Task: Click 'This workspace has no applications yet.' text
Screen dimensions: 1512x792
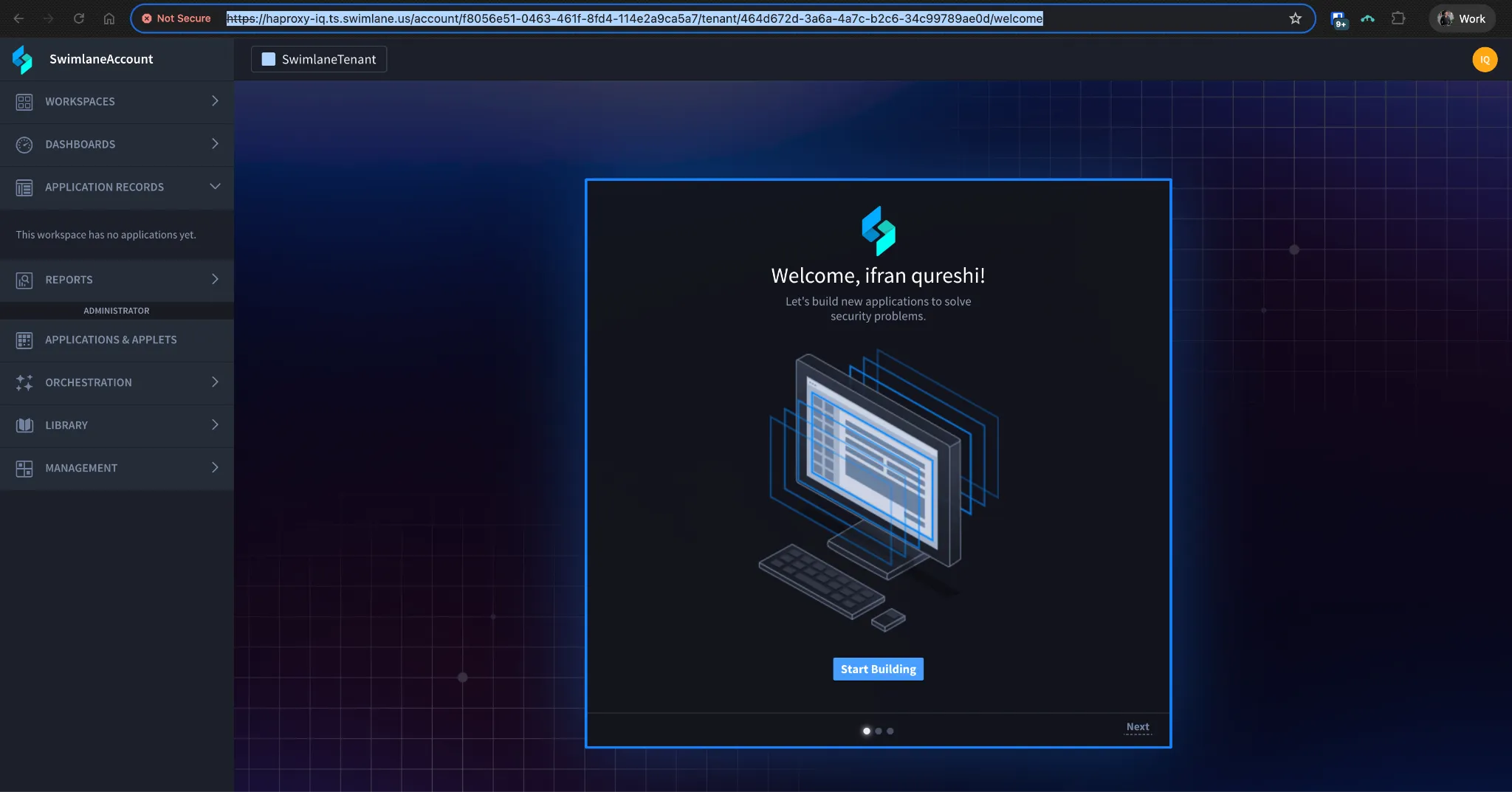Action: coord(106,235)
